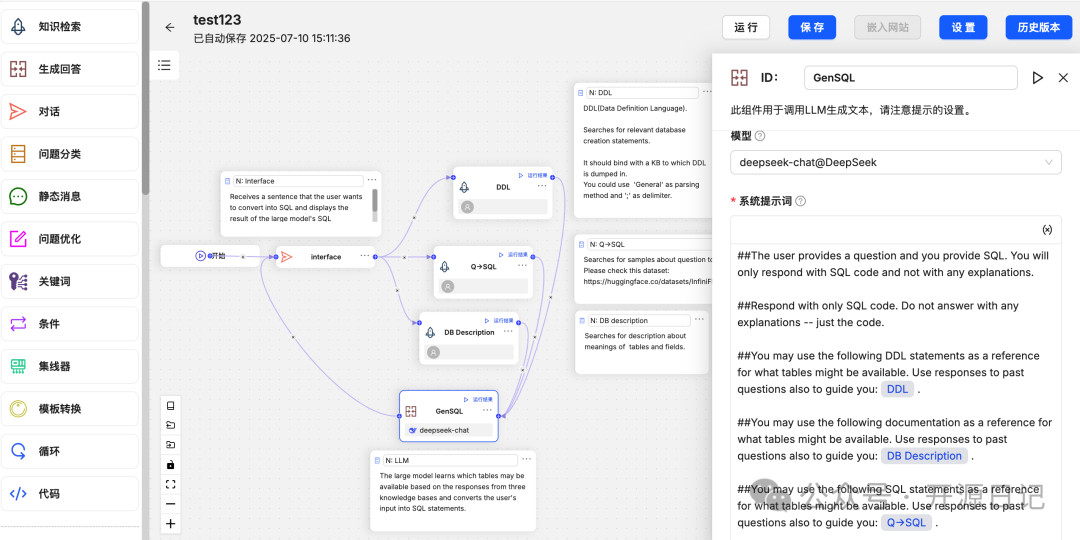Select the GenSQL node on canvas
This screenshot has width=1080, height=540.
tap(449, 415)
